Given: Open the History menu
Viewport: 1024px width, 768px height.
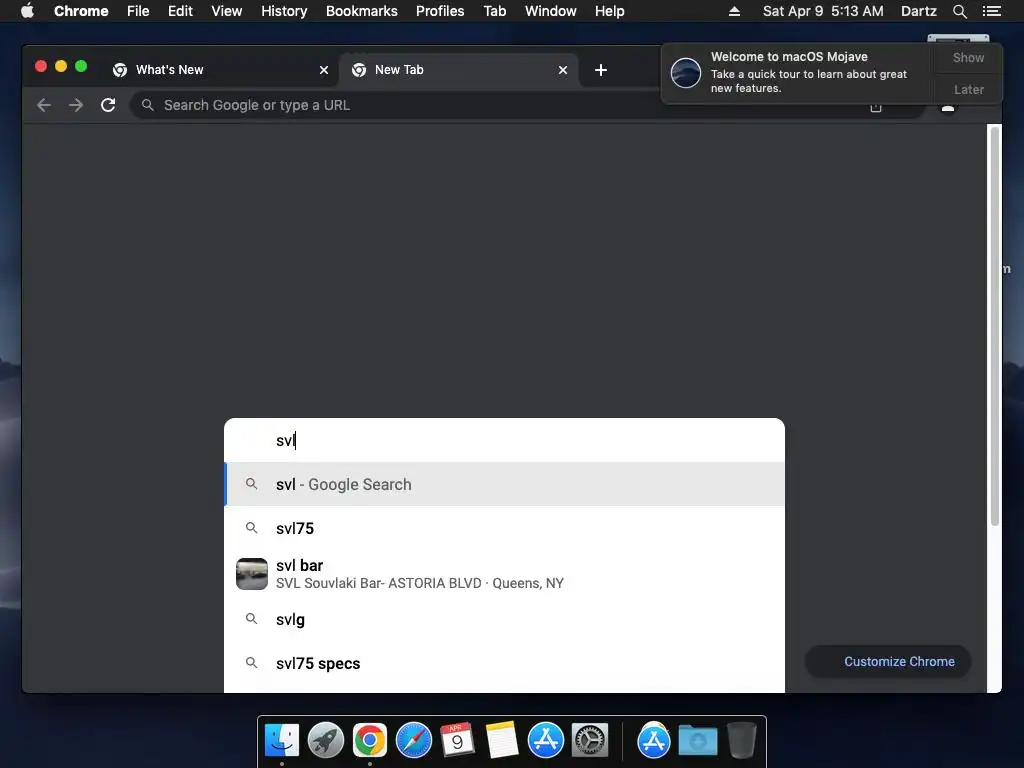Looking at the screenshot, I should coord(284,11).
